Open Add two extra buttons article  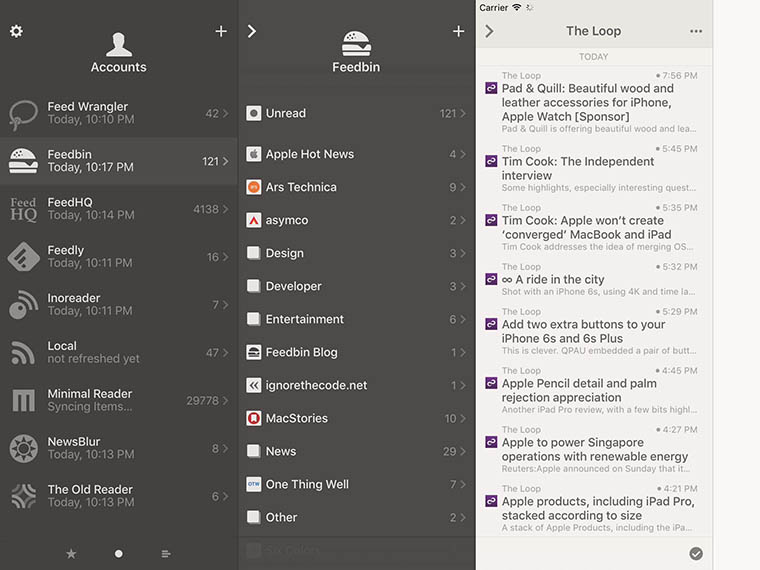pos(594,331)
